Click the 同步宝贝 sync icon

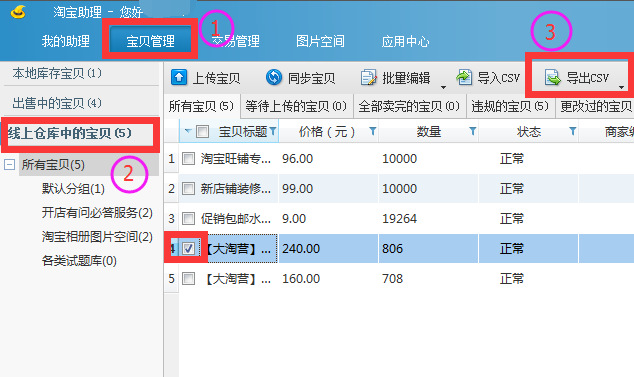(x=274, y=77)
